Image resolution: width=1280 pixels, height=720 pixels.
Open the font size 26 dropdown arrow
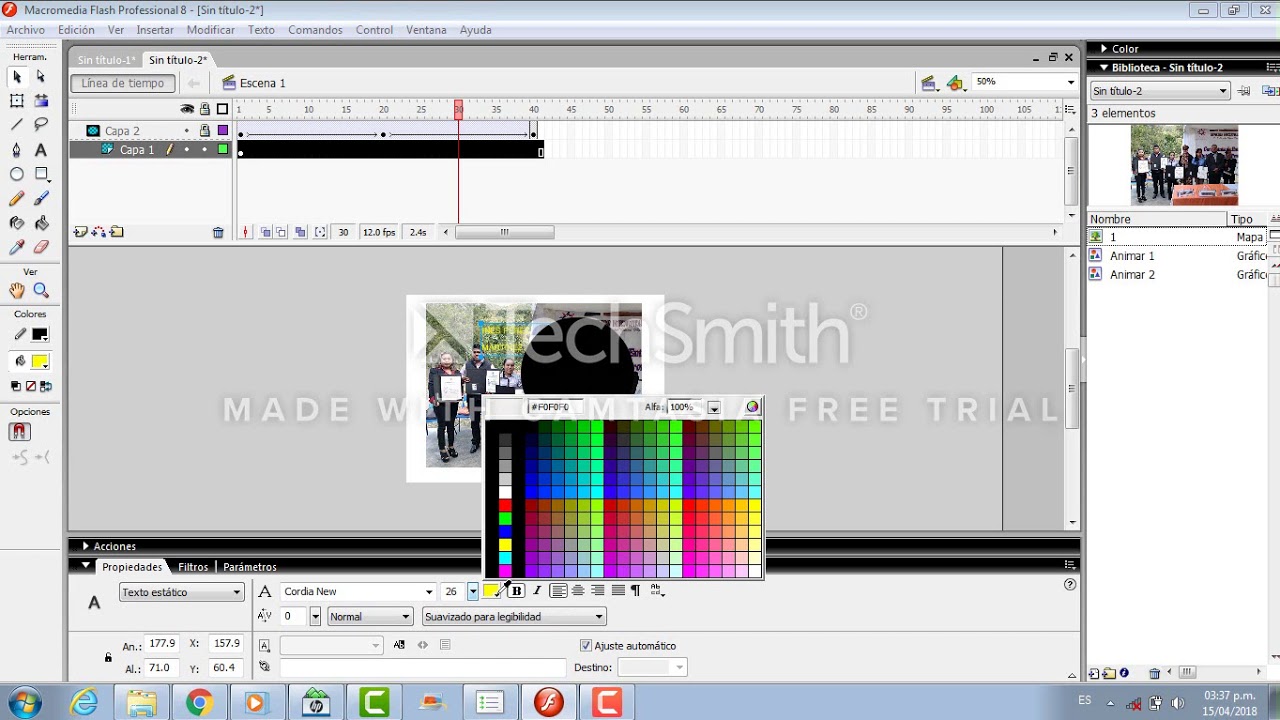(472, 592)
